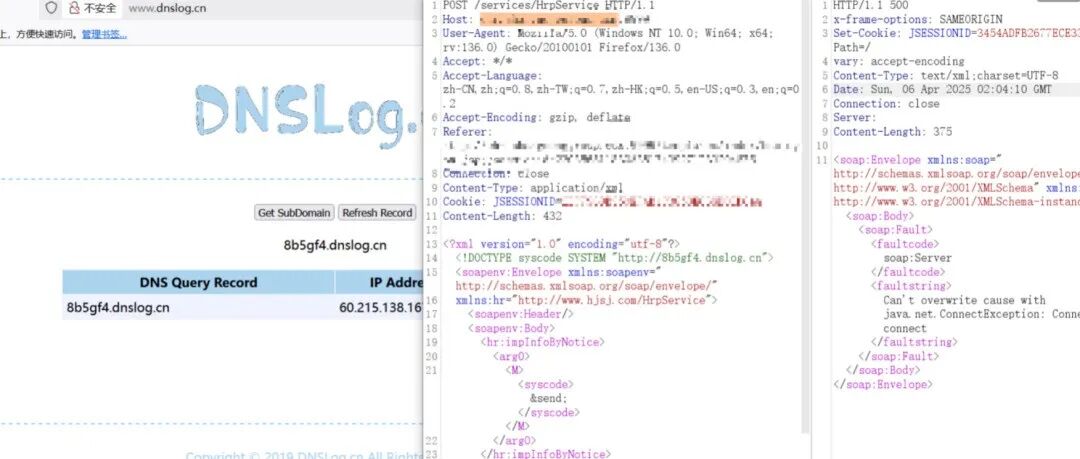Image resolution: width=1080 pixels, height=459 pixels.
Task: Click the soap:Server faultcode value
Action: (917, 258)
